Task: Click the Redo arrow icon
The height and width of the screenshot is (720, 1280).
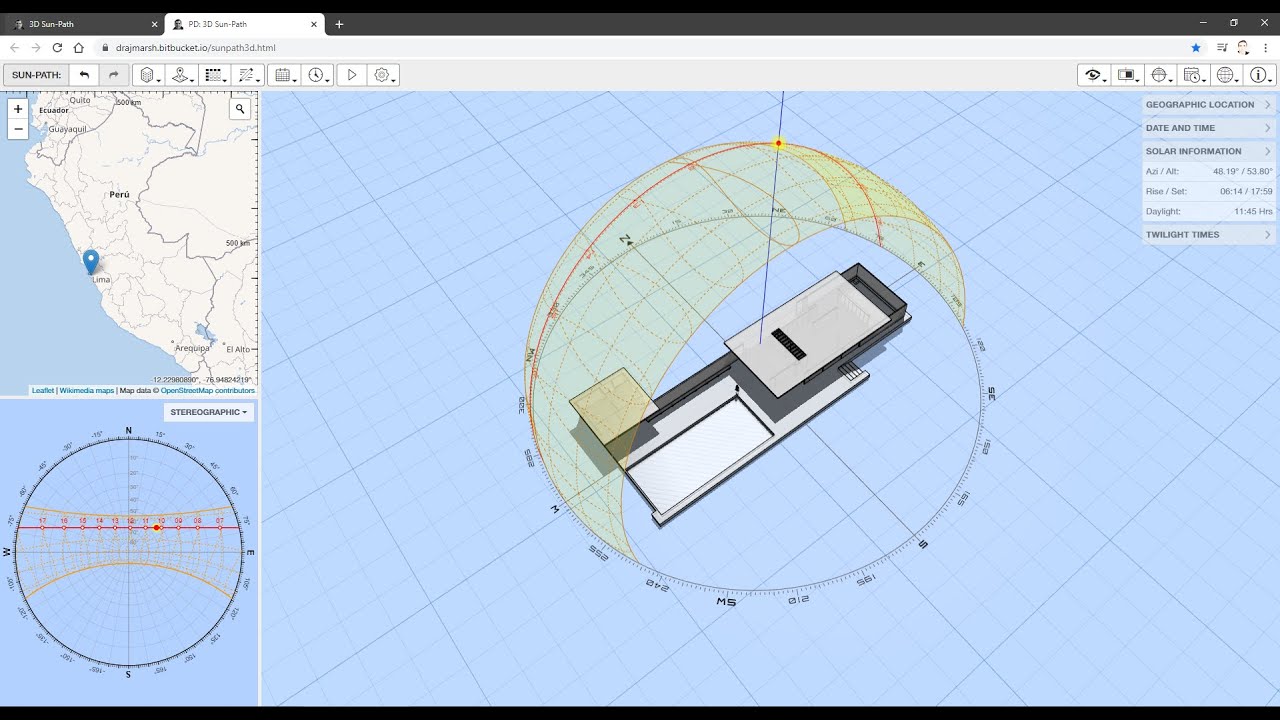Action: [112, 74]
